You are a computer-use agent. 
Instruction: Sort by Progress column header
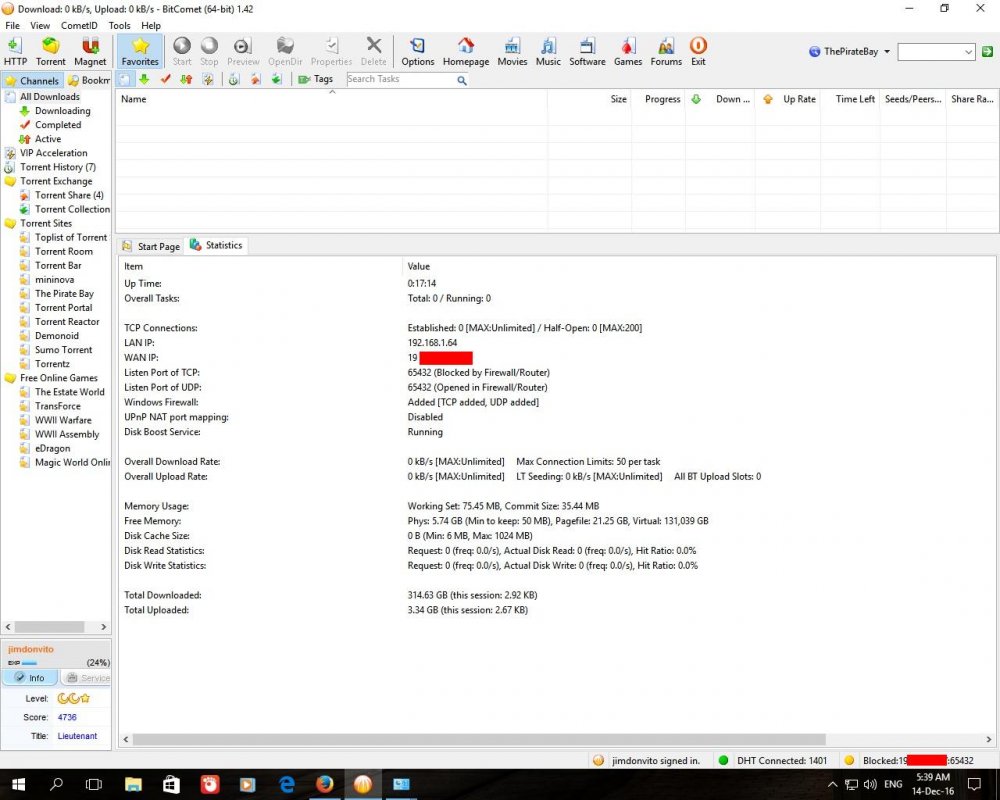(659, 99)
